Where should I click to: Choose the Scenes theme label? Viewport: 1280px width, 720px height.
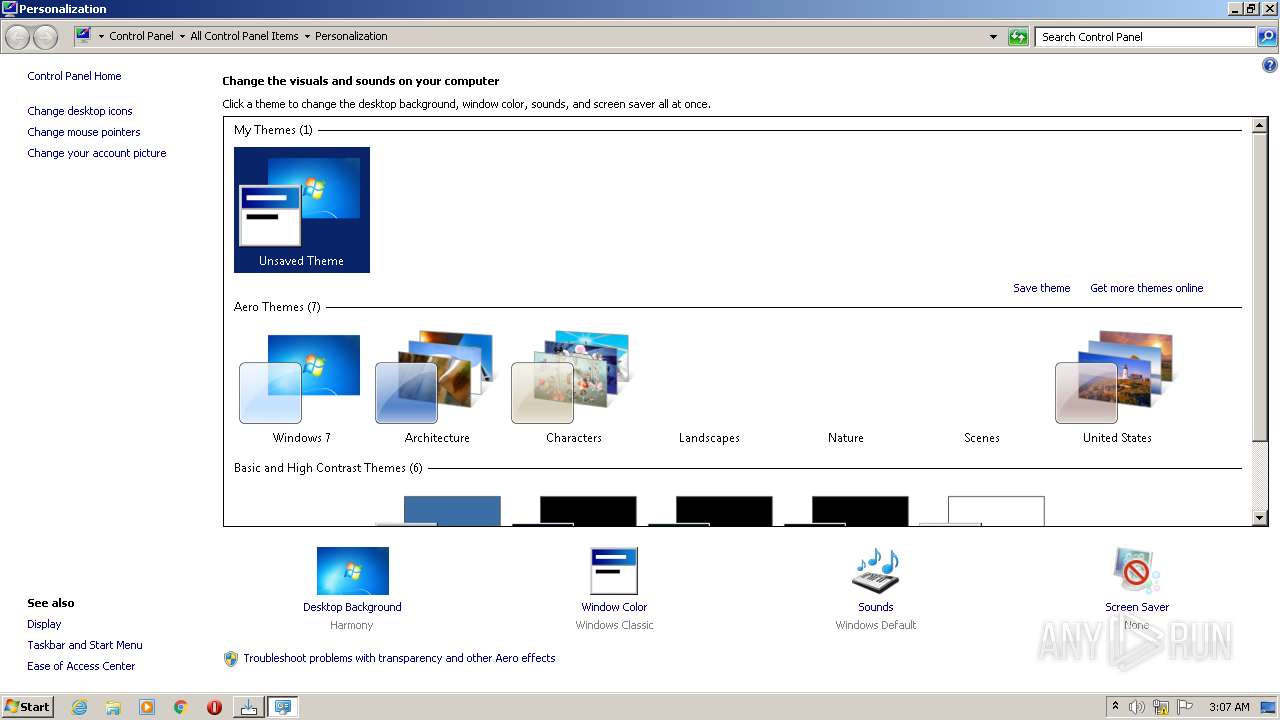point(981,438)
